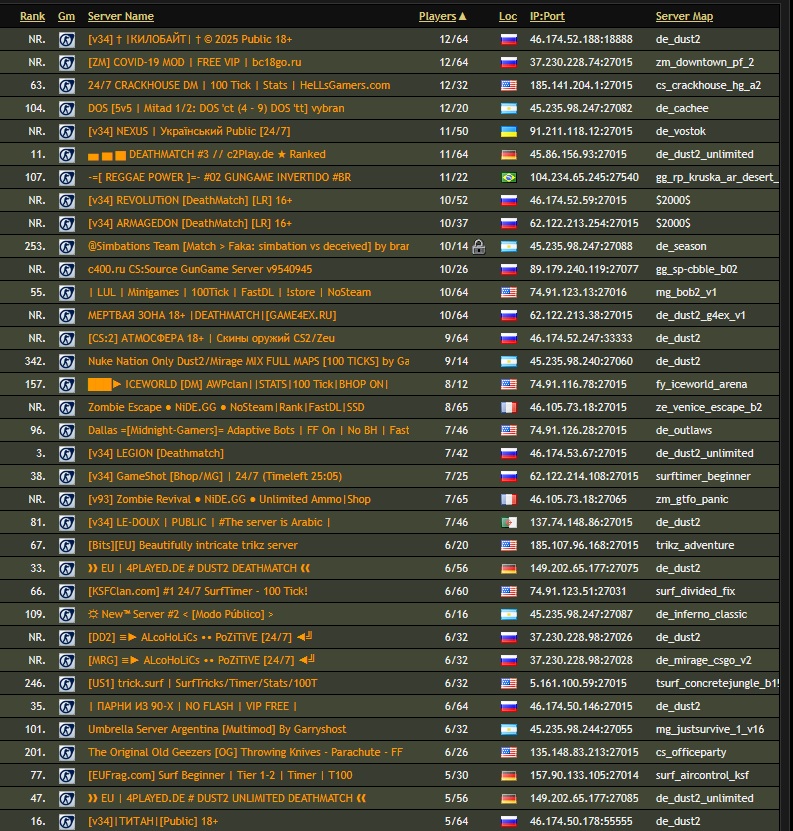Select IP address 46.174.52.188:18888
793x831 pixels.
pyautogui.click(x=581, y=39)
